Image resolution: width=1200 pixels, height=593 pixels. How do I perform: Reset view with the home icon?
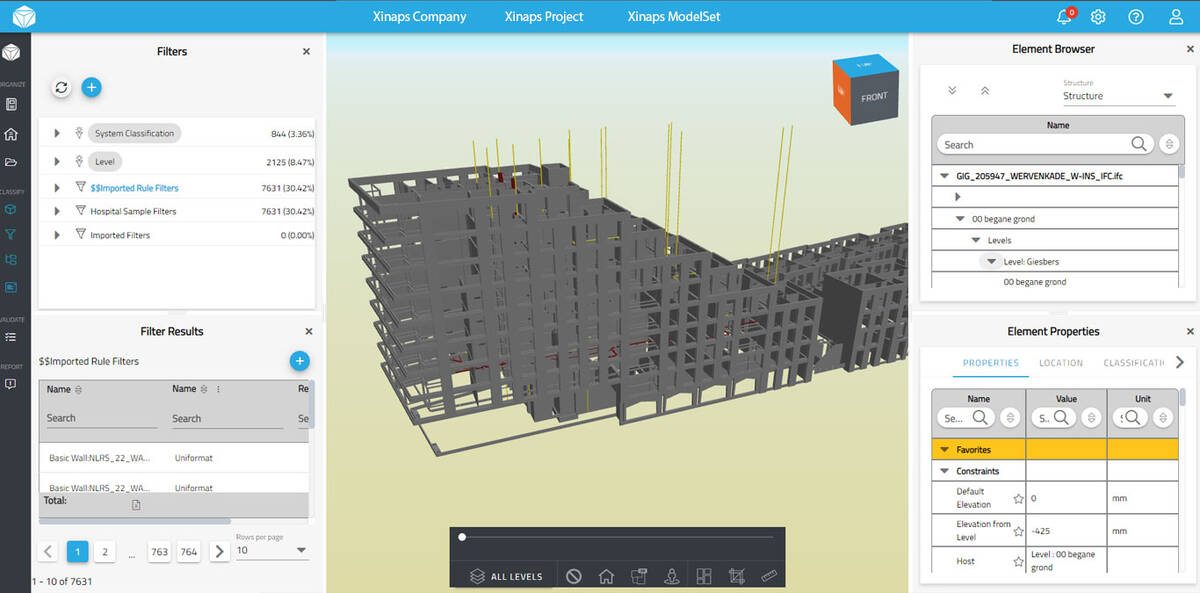click(606, 576)
